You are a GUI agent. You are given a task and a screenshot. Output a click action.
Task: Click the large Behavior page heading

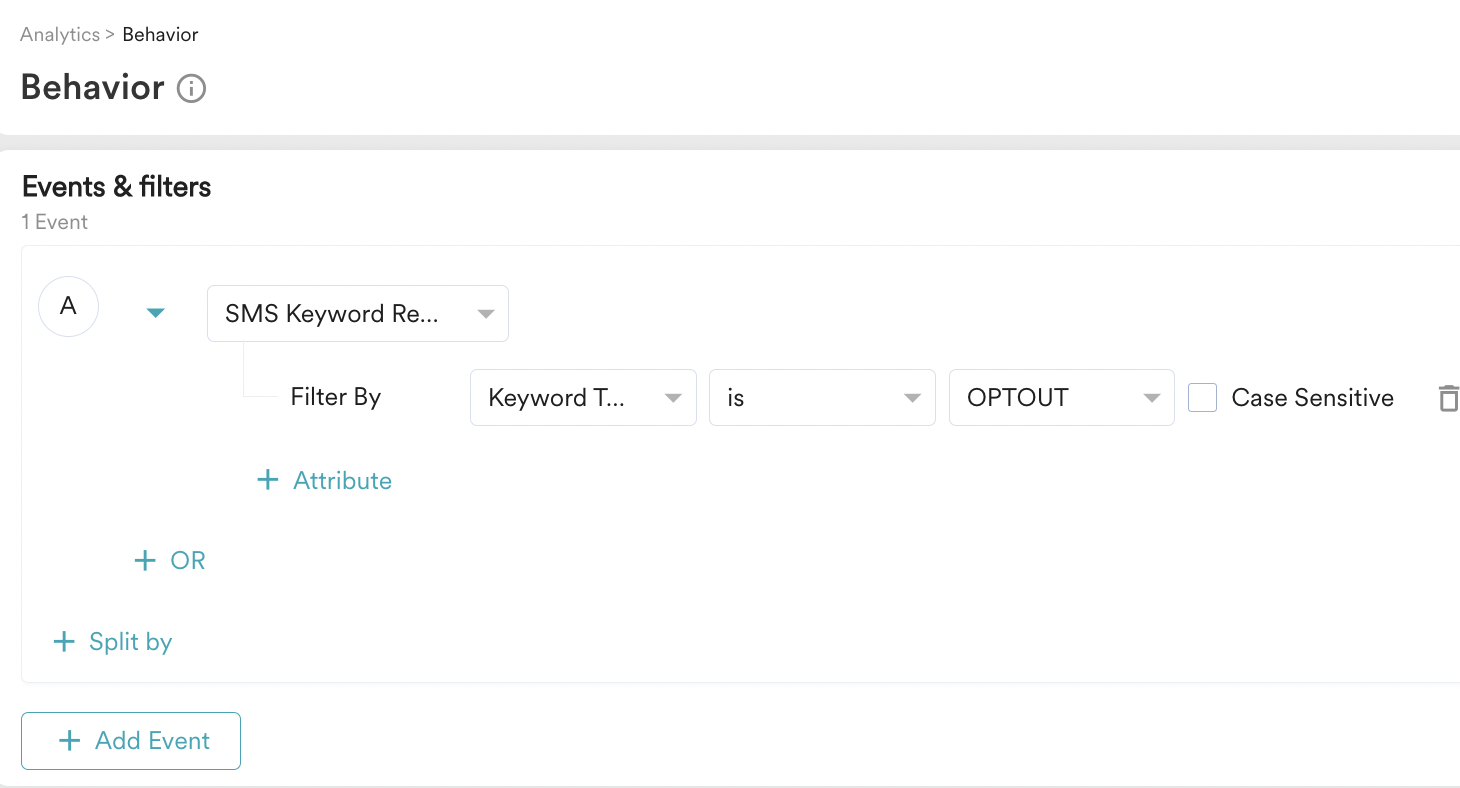[92, 88]
